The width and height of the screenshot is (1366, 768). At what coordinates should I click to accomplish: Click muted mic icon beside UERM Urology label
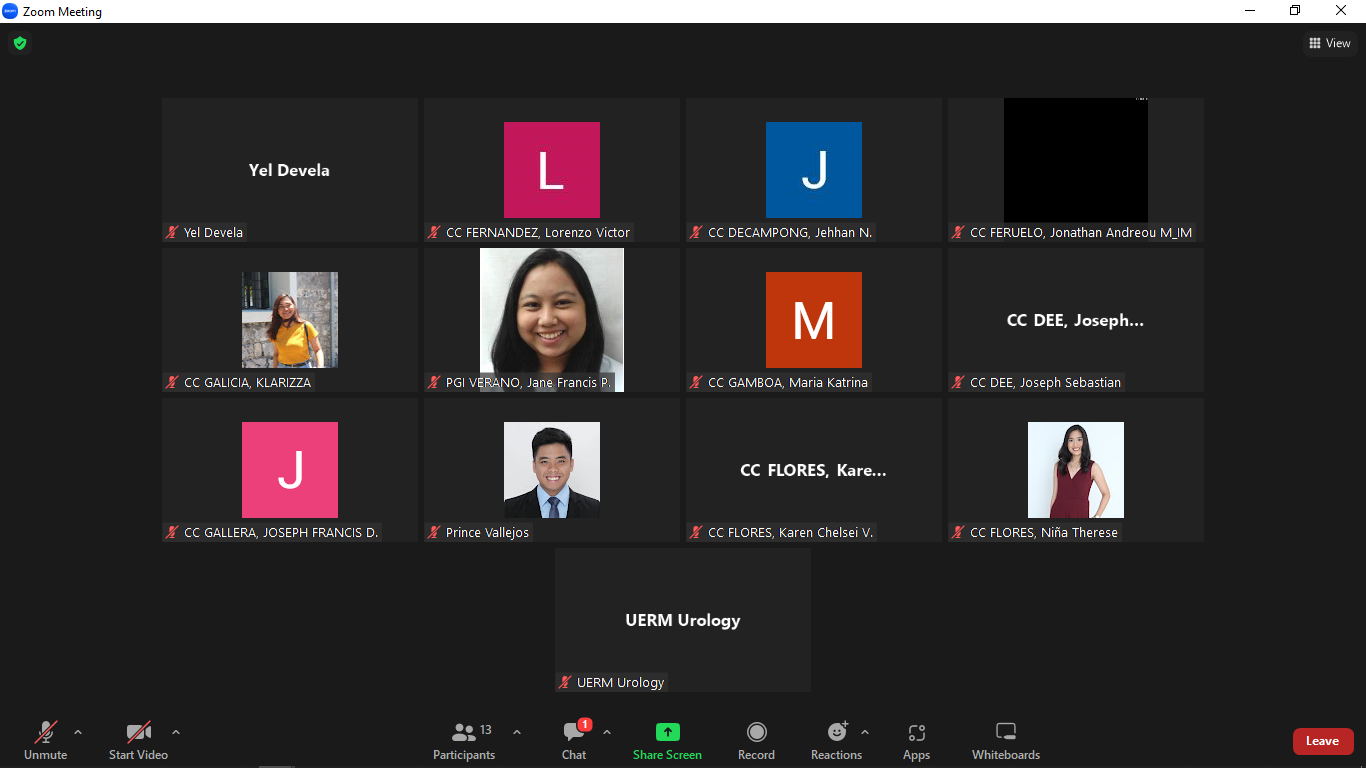[566, 682]
